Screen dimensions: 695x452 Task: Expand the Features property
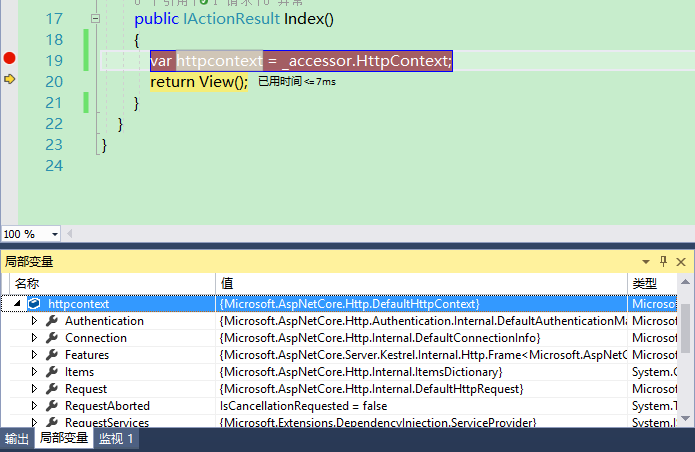[x=34, y=355]
